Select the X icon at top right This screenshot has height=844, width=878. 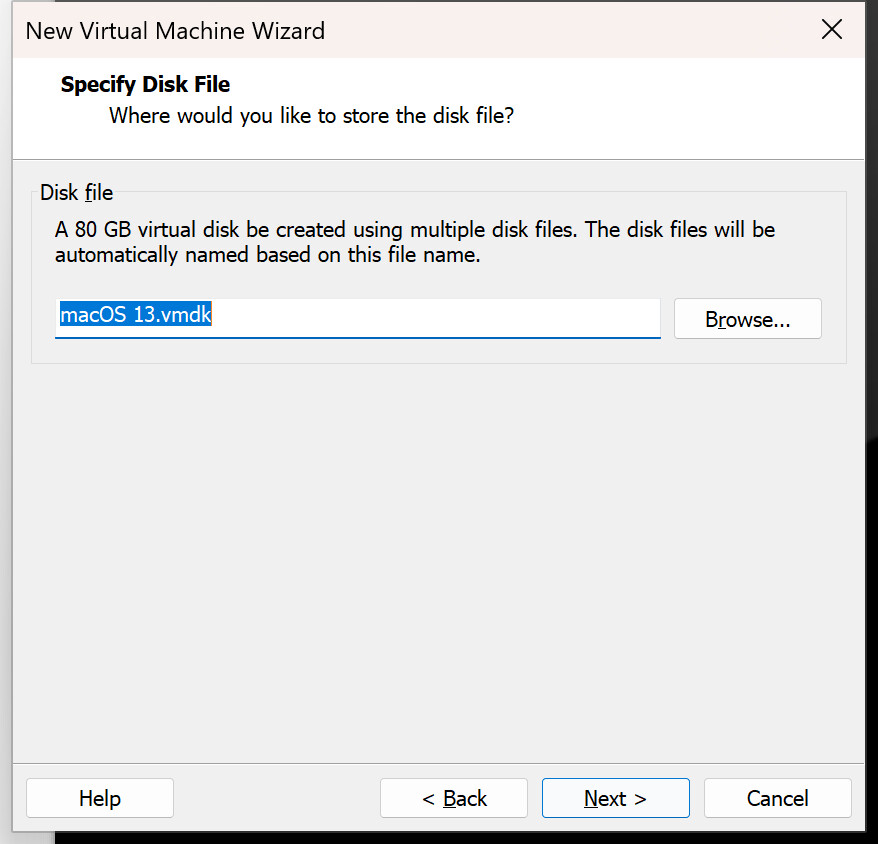[832, 29]
